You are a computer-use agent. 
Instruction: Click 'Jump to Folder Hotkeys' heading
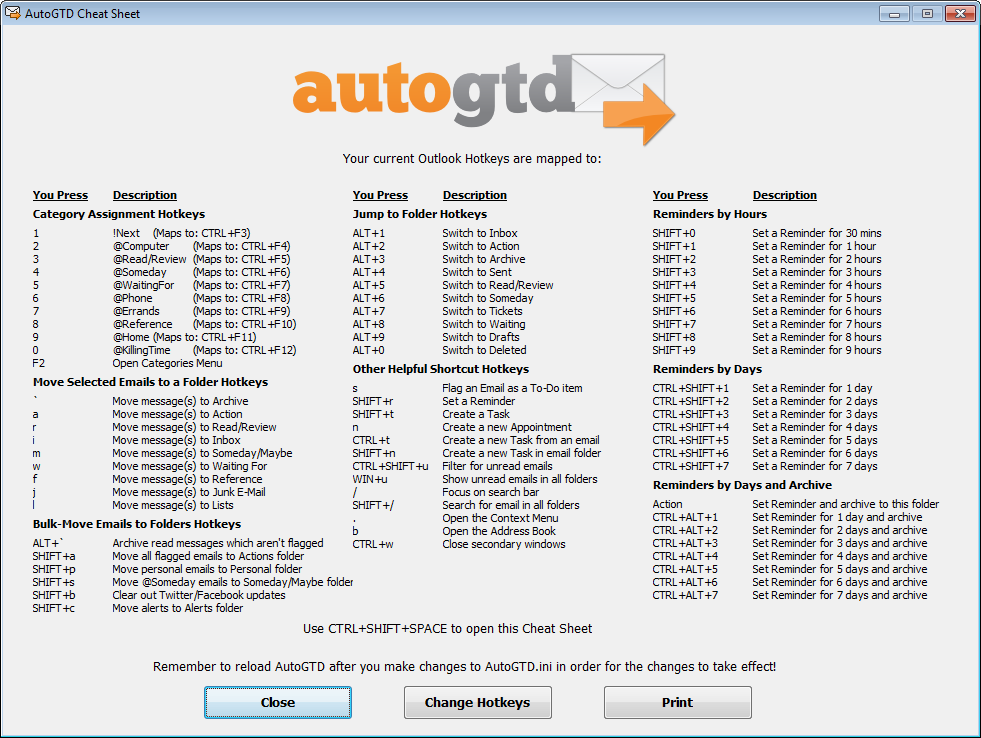[420, 214]
